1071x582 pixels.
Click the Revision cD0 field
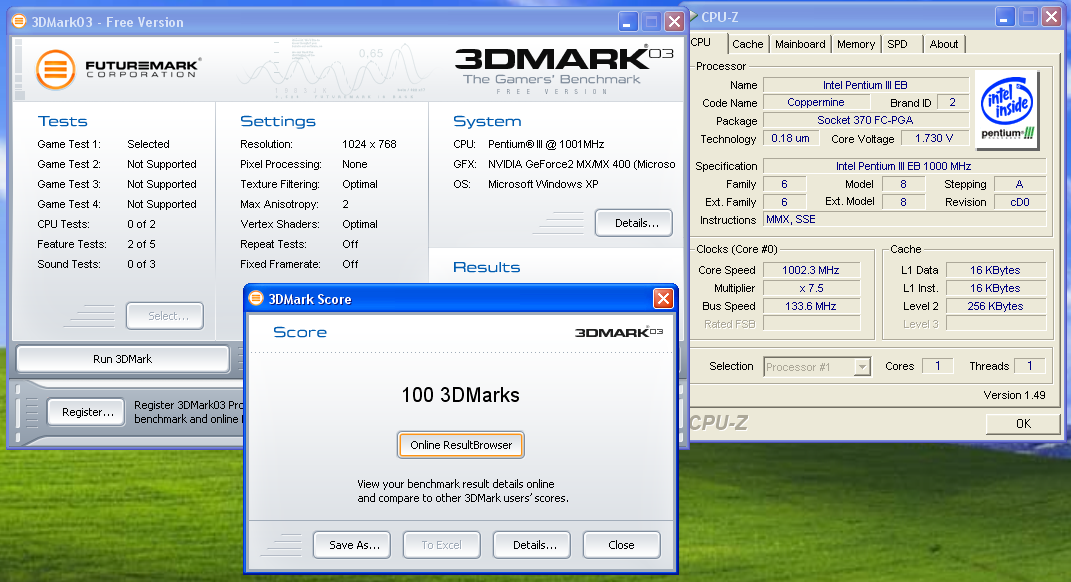pyautogui.click(x=1019, y=202)
